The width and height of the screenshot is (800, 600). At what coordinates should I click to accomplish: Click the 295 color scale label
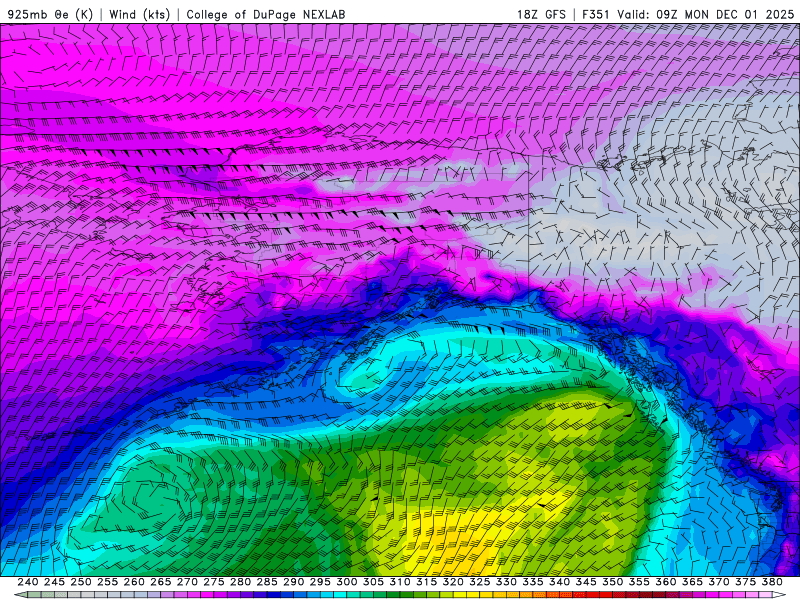click(x=320, y=582)
